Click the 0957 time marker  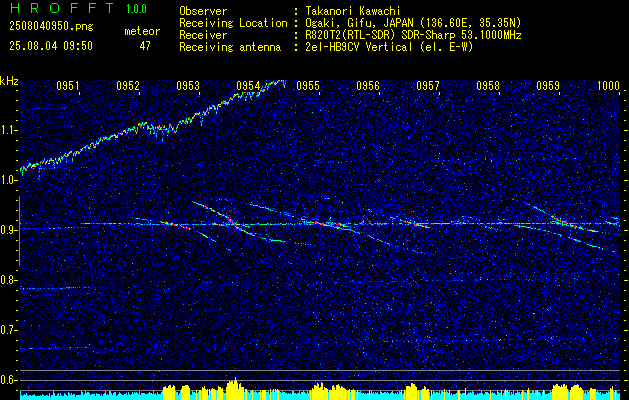428,86
